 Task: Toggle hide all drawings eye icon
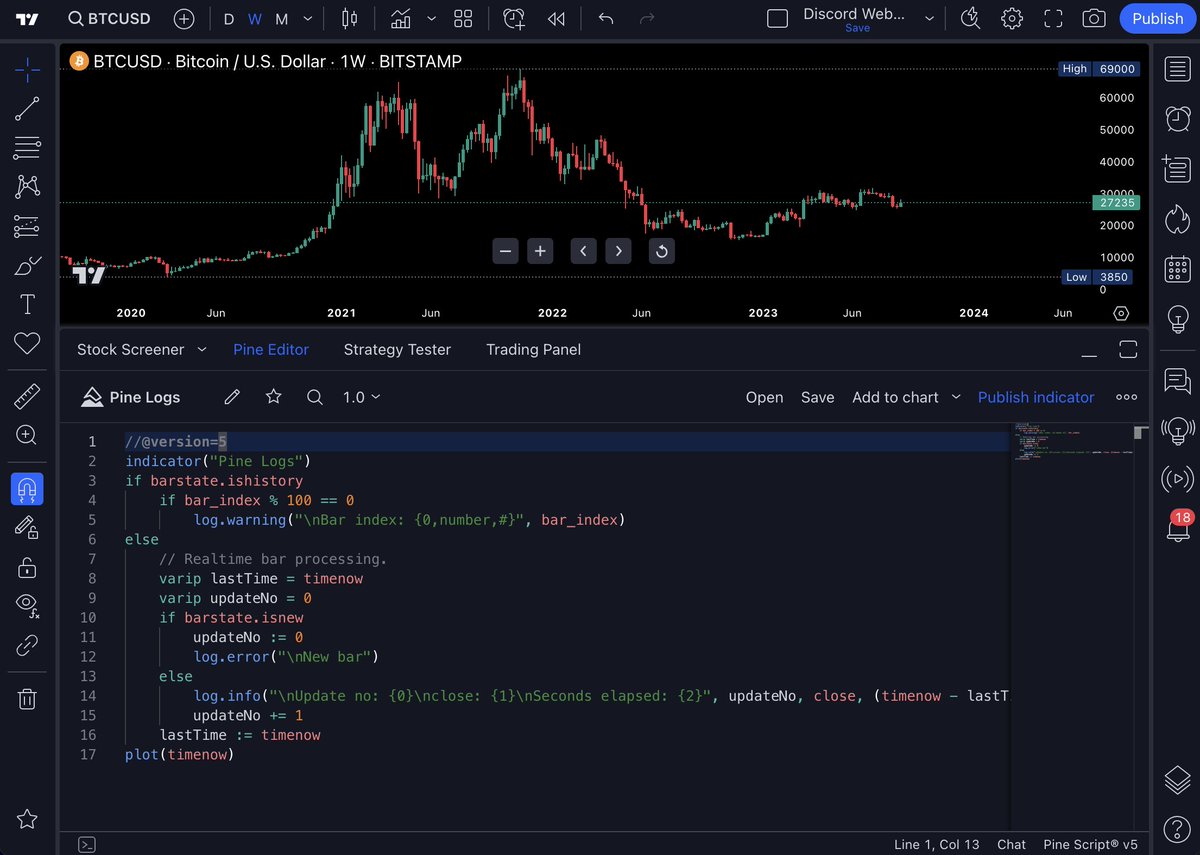(x=27, y=605)
